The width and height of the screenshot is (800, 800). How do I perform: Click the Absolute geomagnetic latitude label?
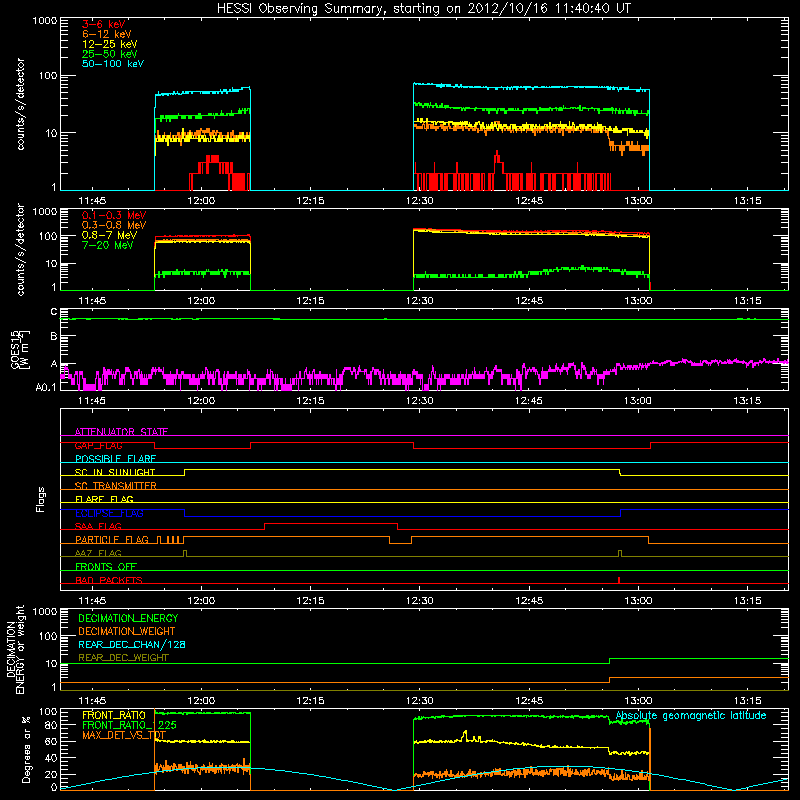691,716
